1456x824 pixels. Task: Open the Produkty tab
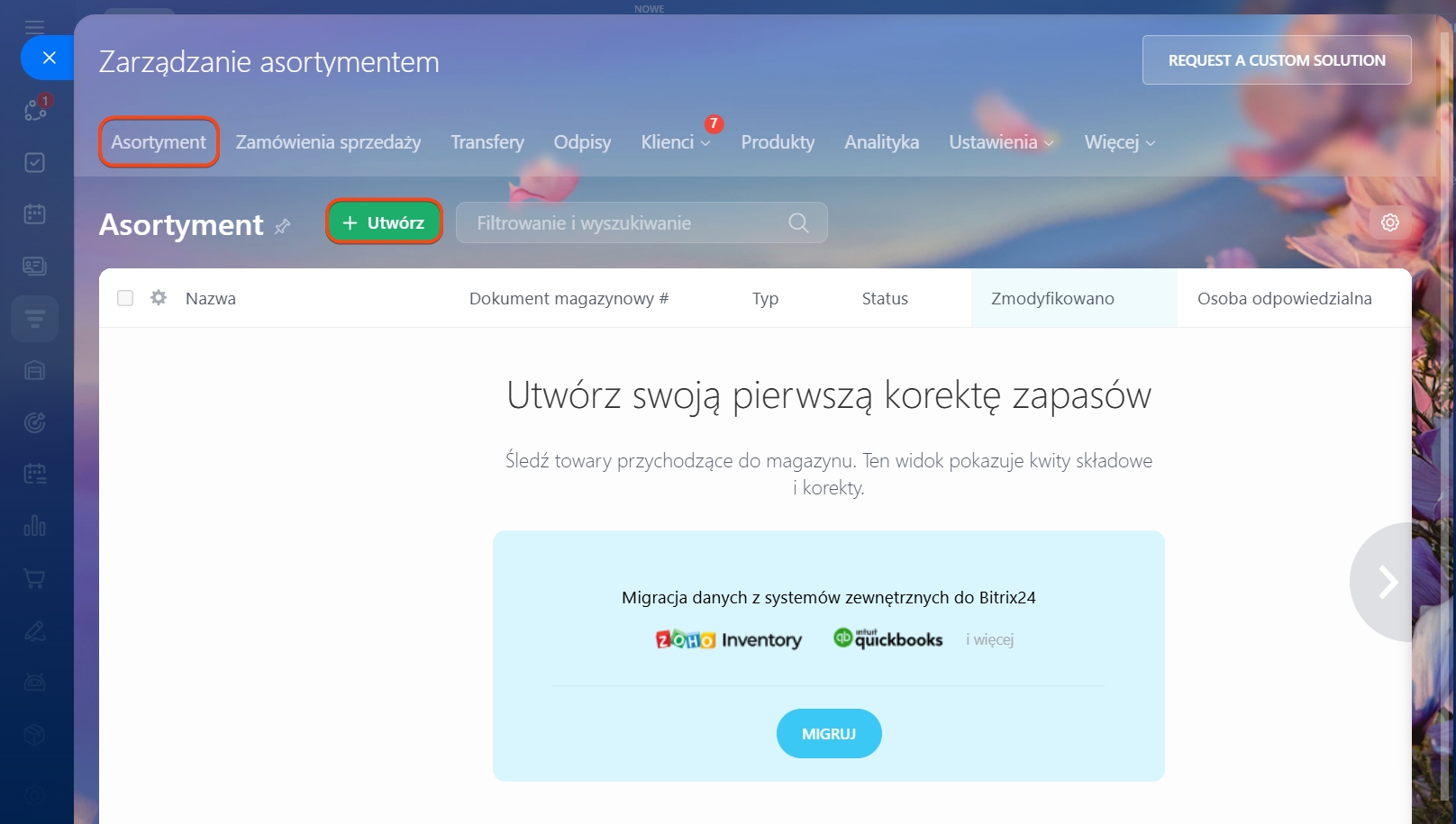(x=778, y=142)
